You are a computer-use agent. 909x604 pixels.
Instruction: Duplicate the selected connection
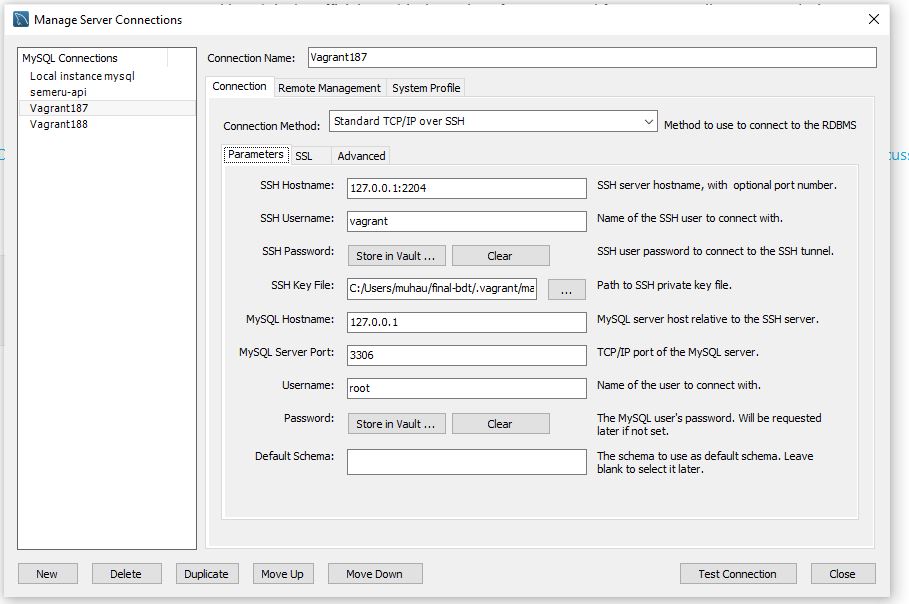206,574
